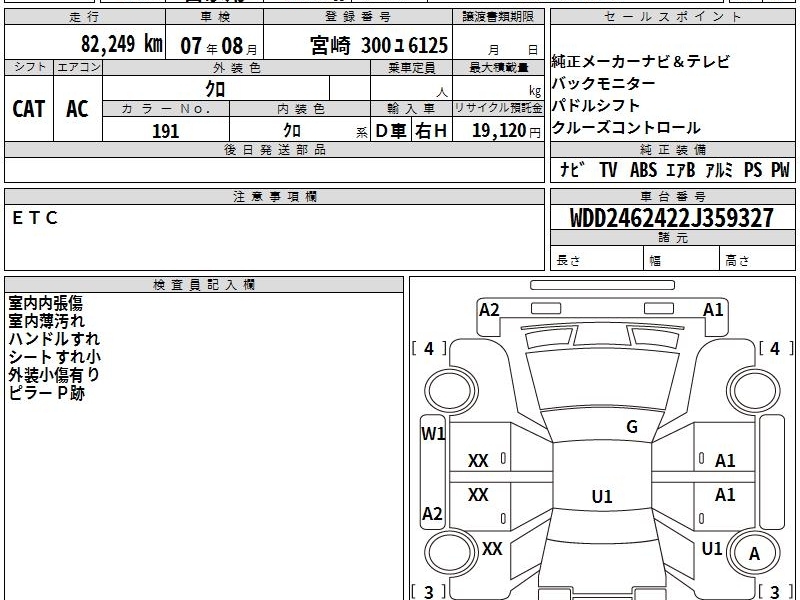Click the エアB equipment label

tap(681, 170)
